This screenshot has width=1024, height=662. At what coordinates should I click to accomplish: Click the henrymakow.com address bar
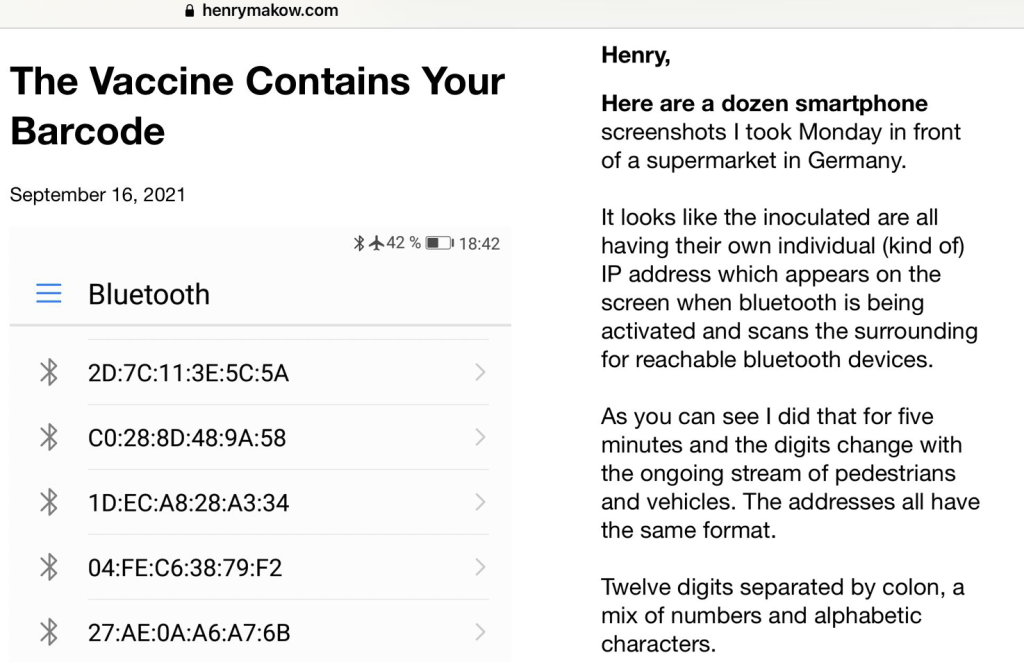[x=268, y=11]
